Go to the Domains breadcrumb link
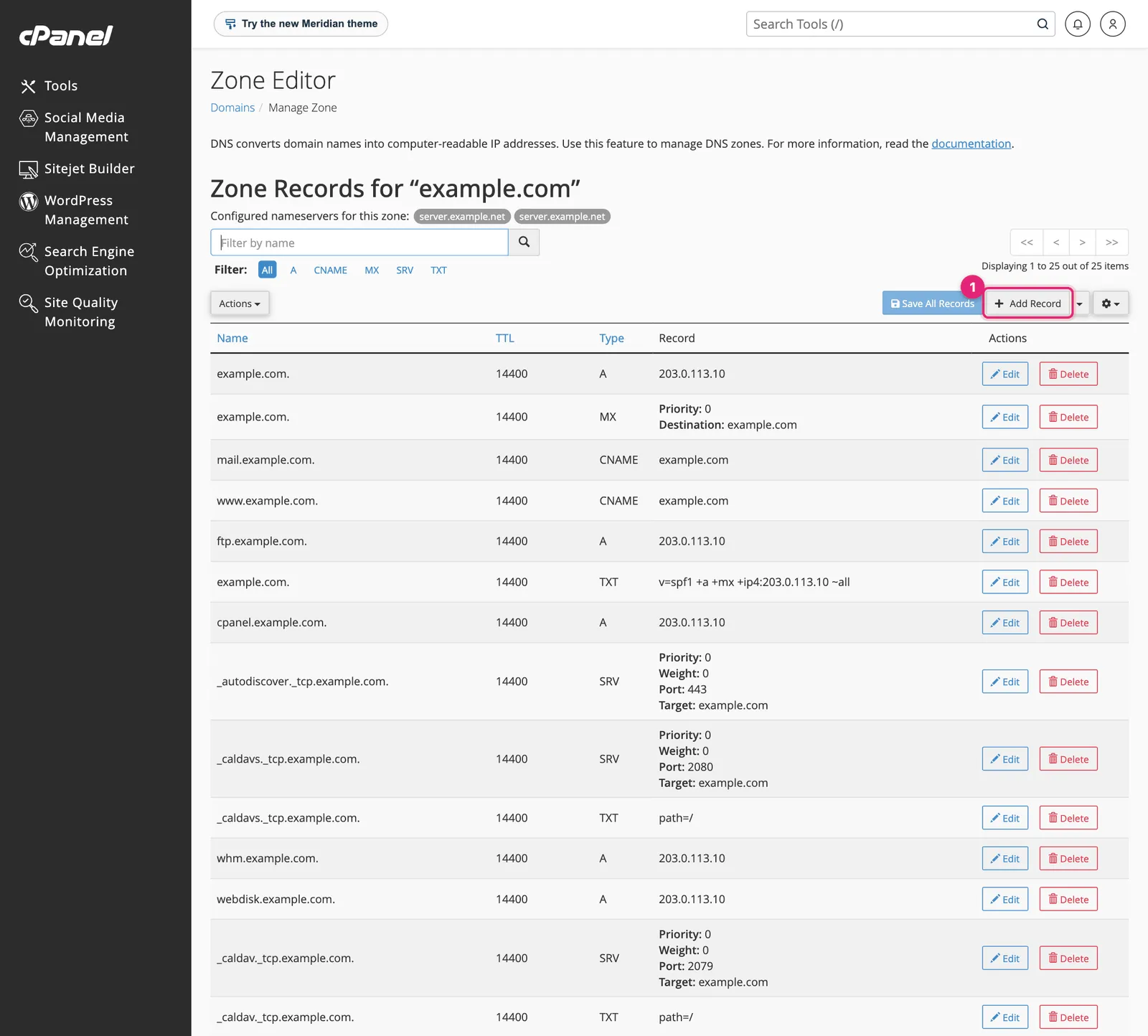 pos(232,108)
